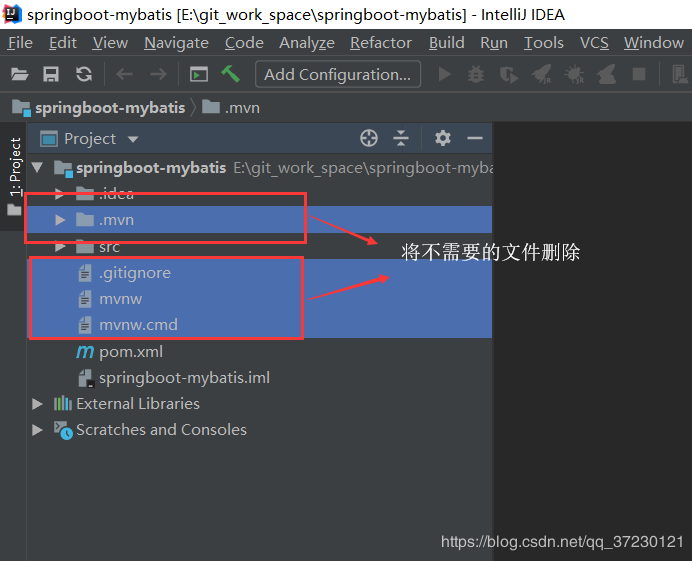692x561 pixels.
Task: Click the IntelliJ IDEA logo in the title bar
Action: (x=12, y=14)
